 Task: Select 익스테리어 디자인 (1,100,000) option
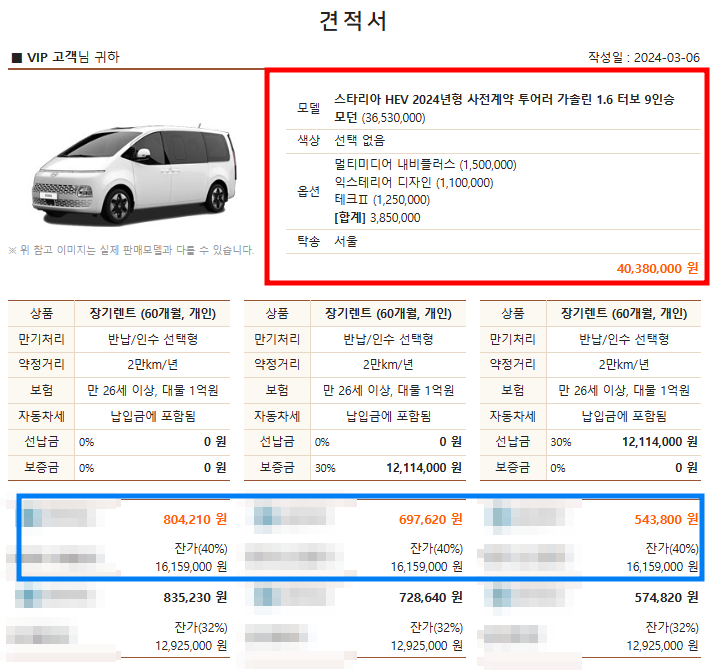[x=414, y=182]
